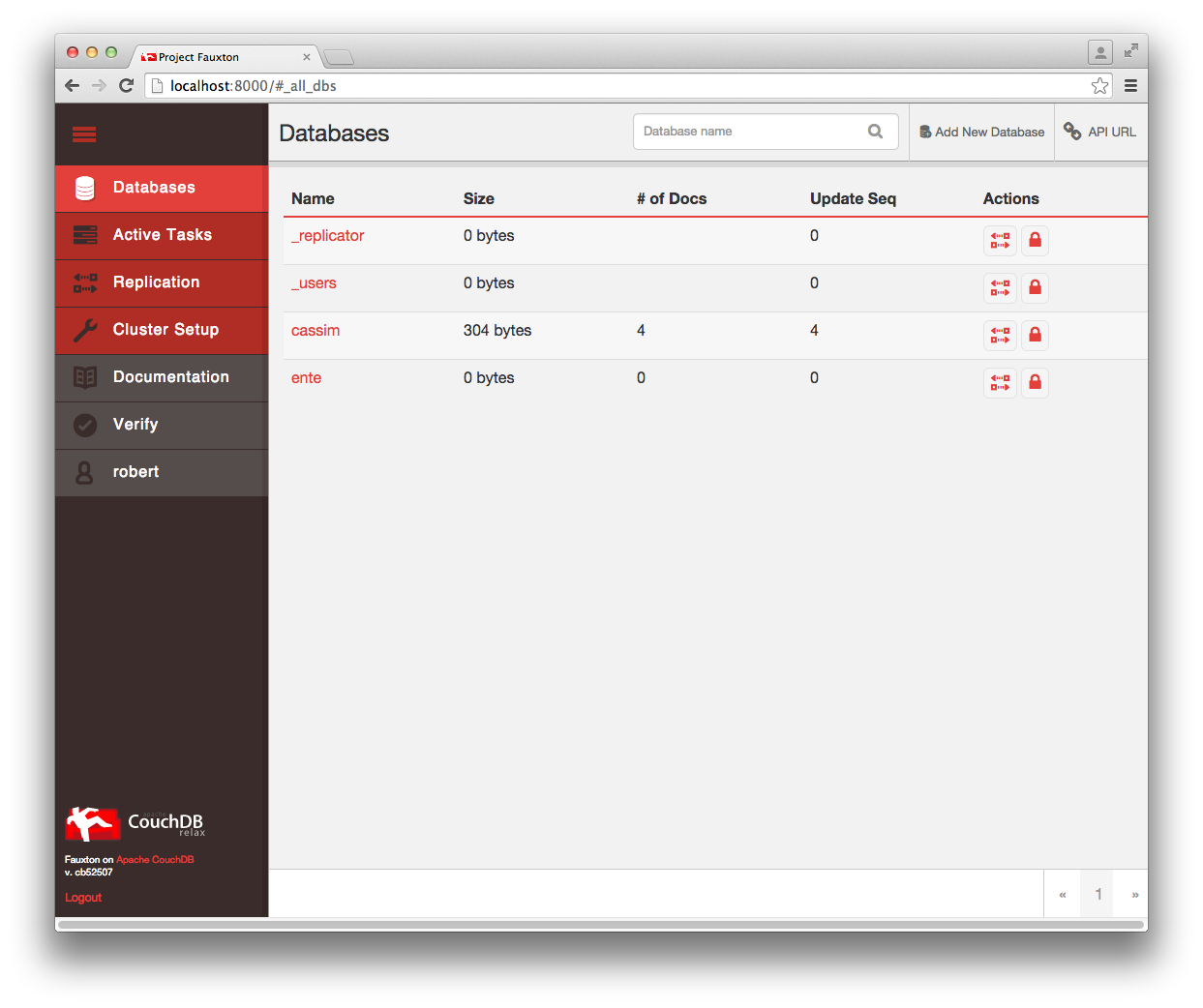Click the Replication sidebar icon
Screen dimensions: 1203x1008
click(x=84, y=282)
